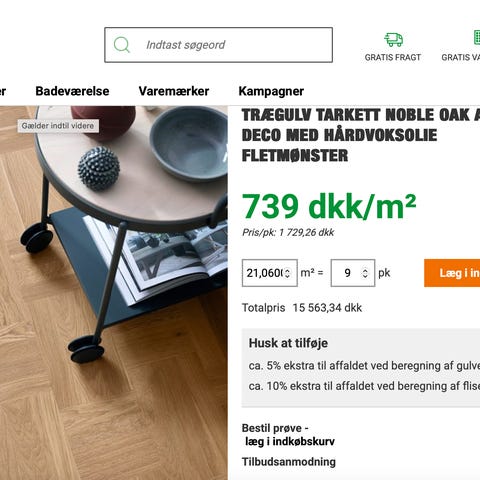Decrease package count with down arrow
480x480 pixels.
(x=365, y=276)
